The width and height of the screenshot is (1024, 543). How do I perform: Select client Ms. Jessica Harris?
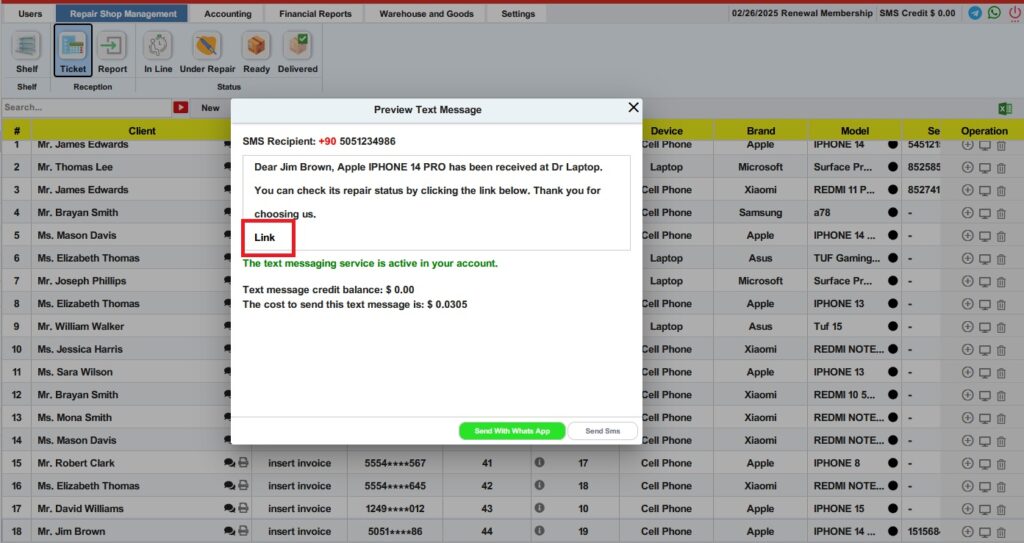point(80,349)
